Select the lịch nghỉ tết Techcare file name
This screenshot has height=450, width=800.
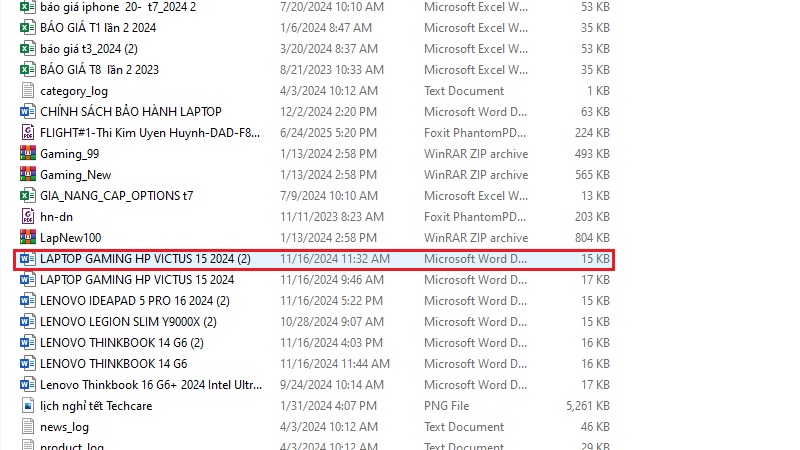coord(96,406)
